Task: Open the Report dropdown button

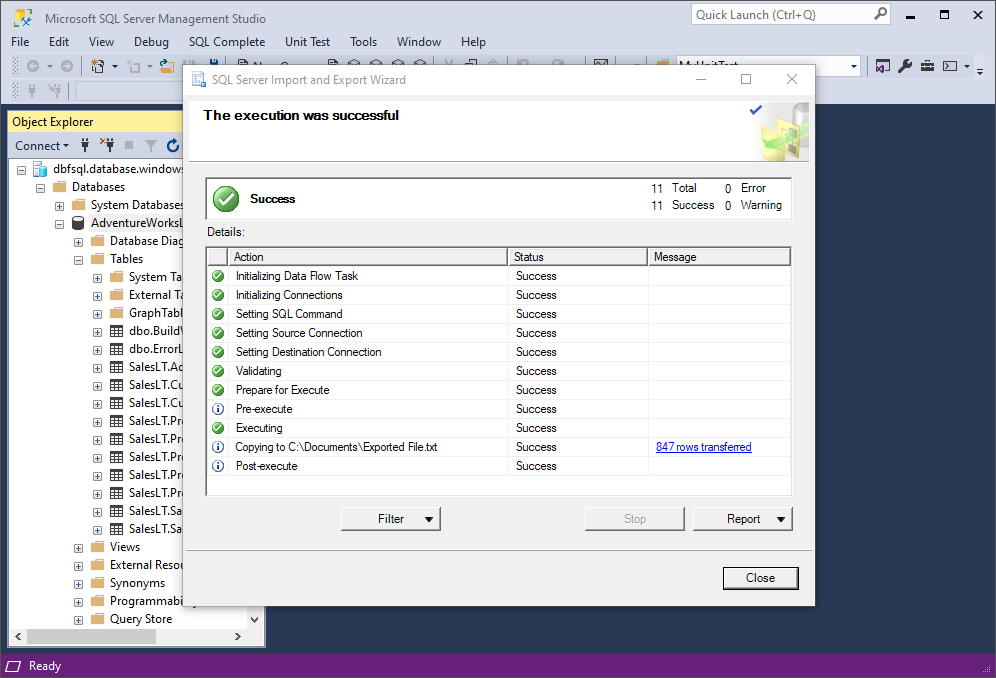Action: [743, 519]
